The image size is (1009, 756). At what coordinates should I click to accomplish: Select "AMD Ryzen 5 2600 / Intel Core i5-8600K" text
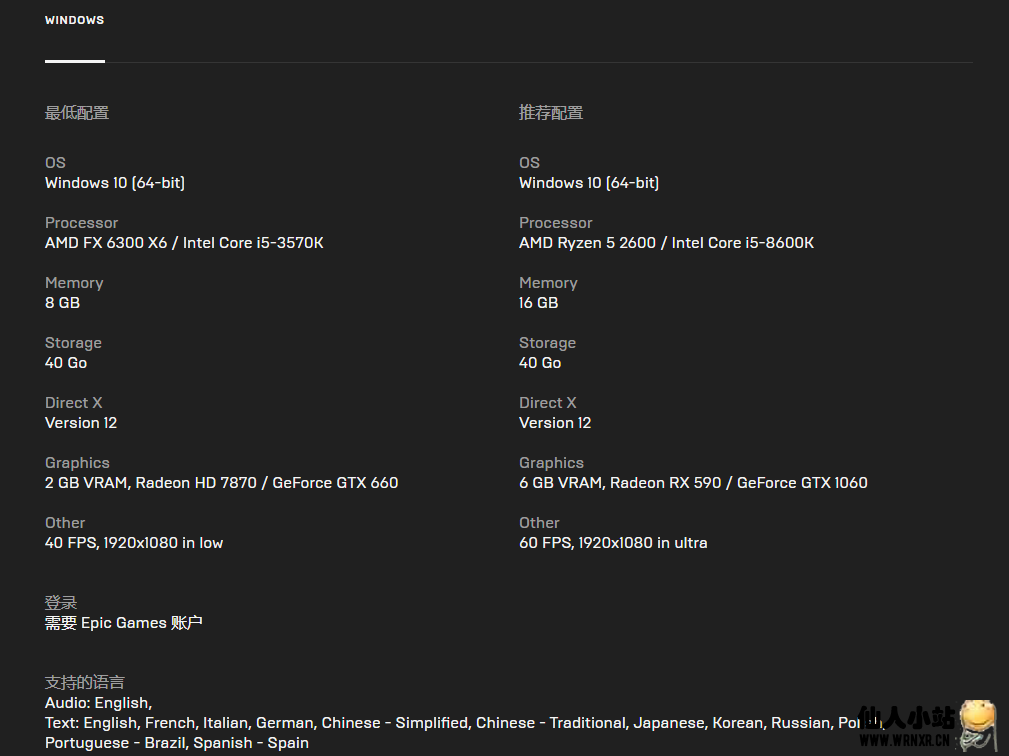667,243
